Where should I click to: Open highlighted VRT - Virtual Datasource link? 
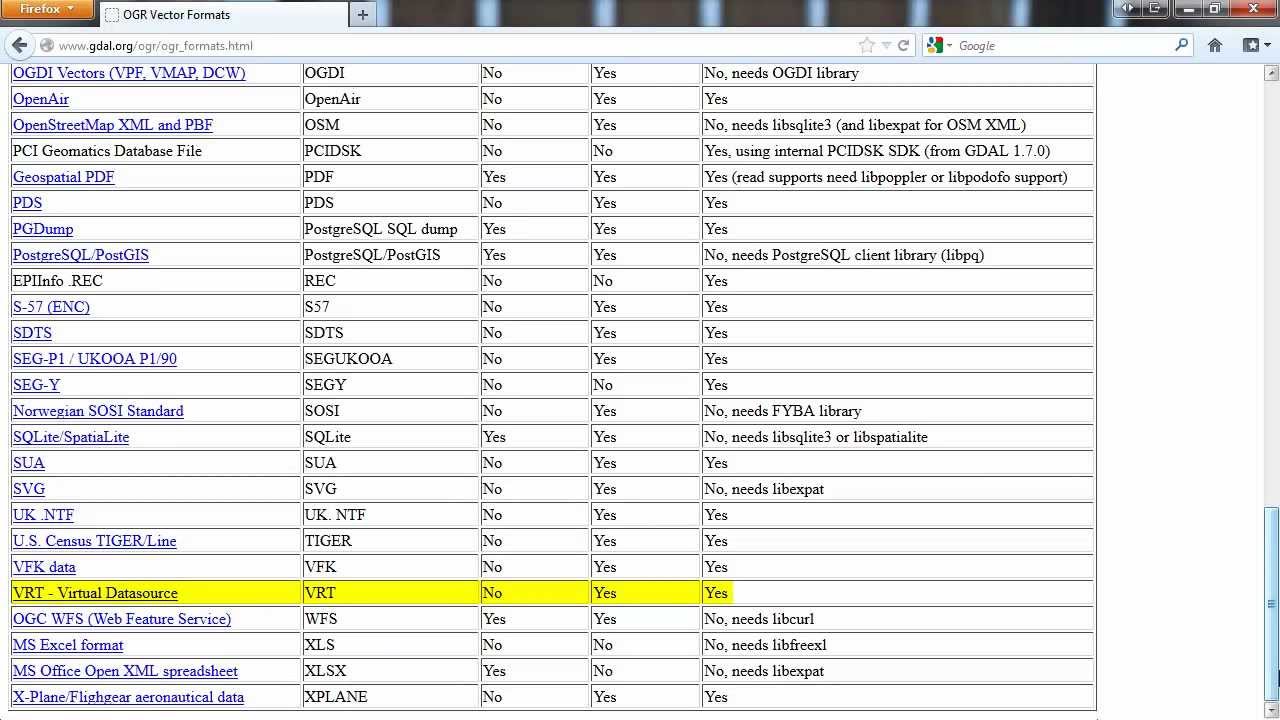click(95, 593)
